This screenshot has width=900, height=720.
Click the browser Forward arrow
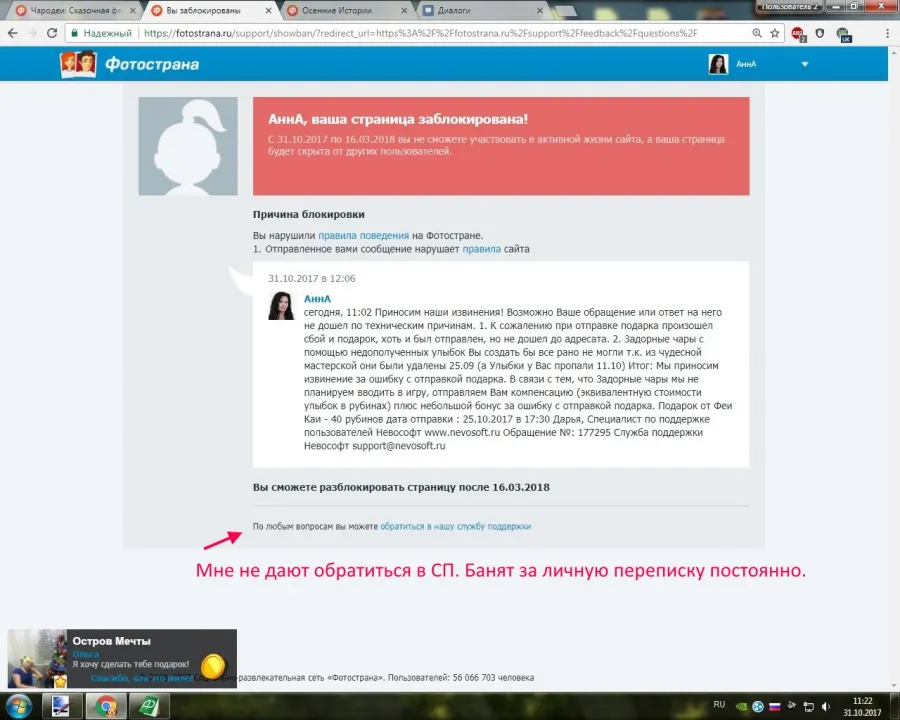33,33
